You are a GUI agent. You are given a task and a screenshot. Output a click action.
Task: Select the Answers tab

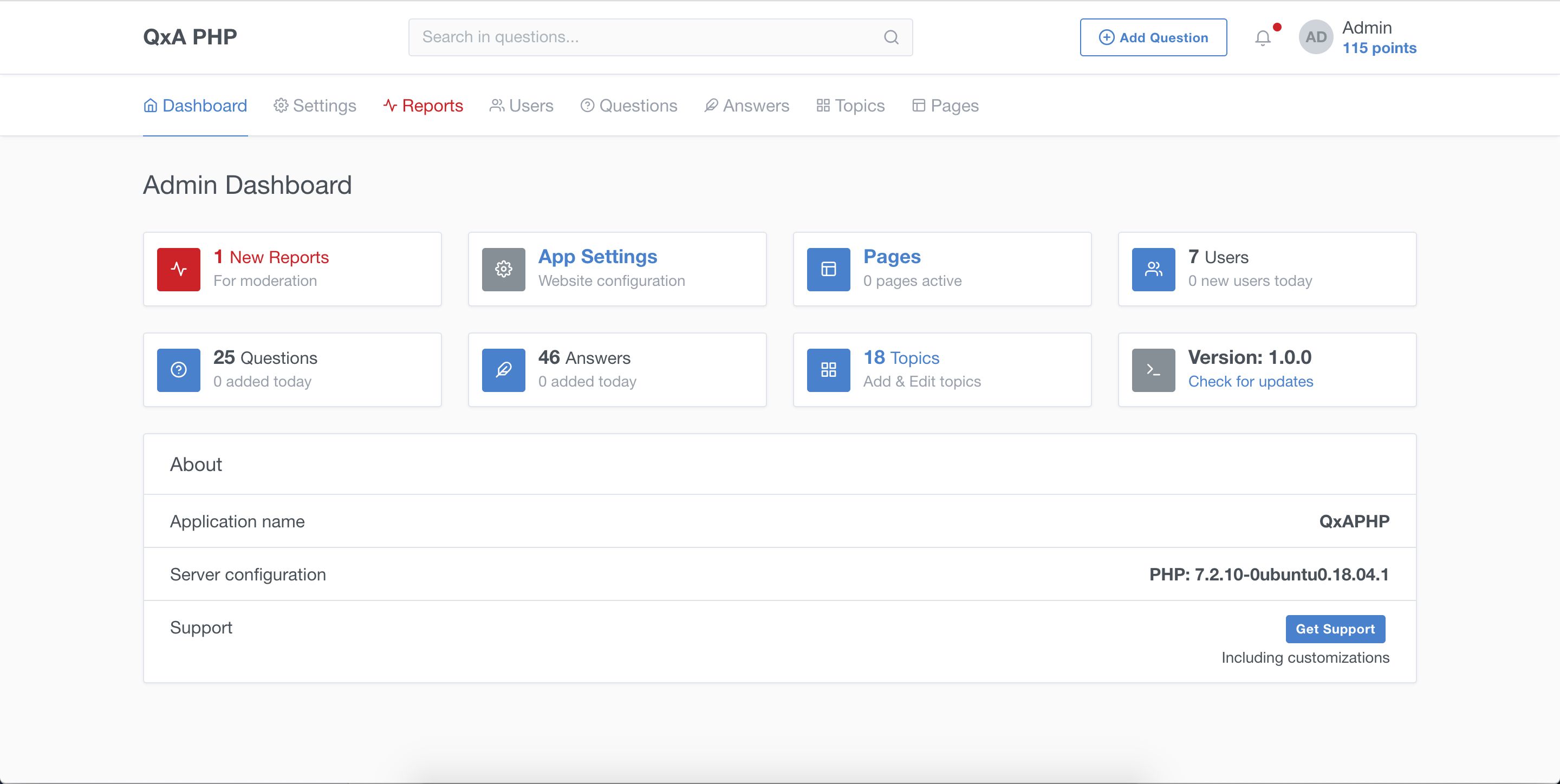[x=747, y=106]
